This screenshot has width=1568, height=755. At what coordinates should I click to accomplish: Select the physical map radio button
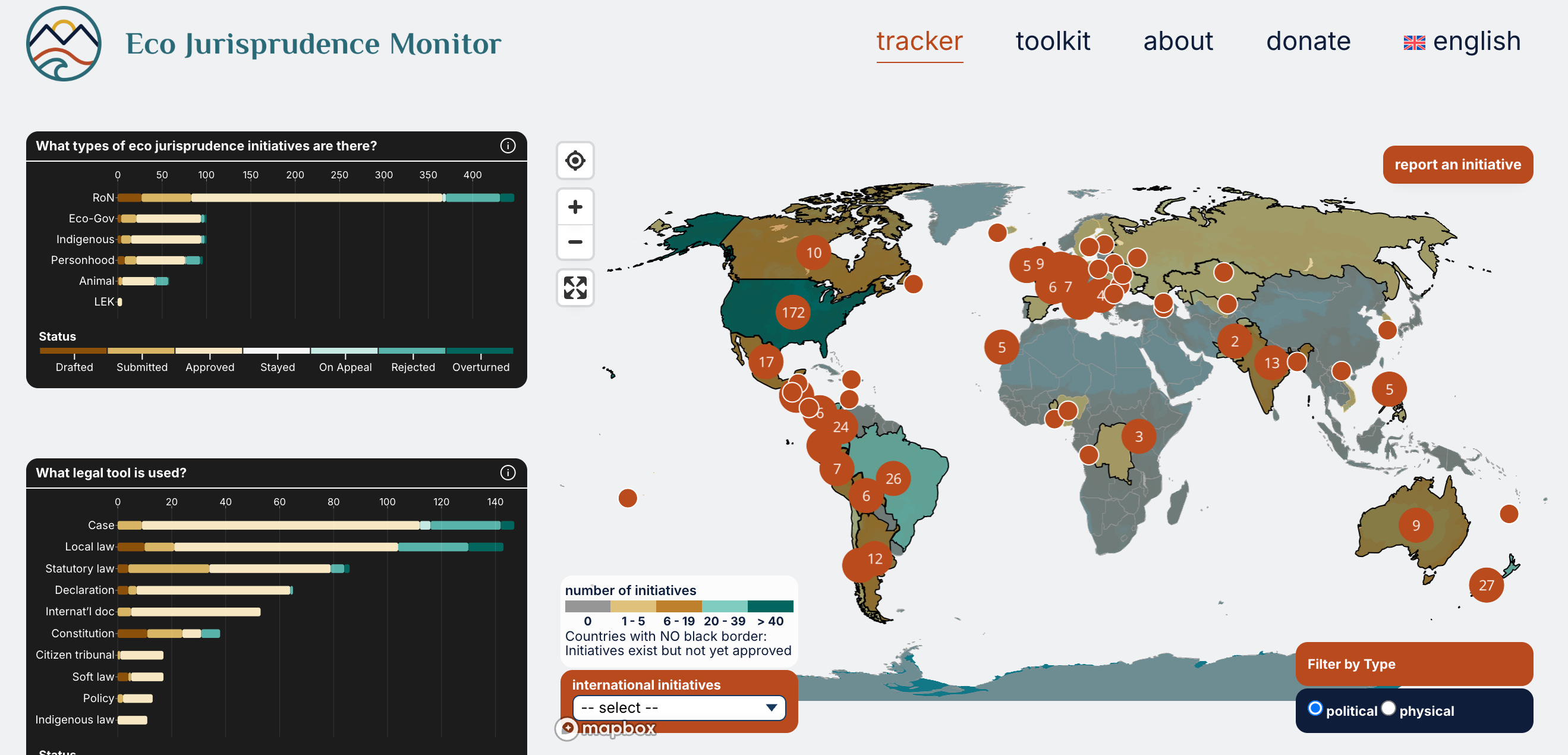coord(1388,708)
